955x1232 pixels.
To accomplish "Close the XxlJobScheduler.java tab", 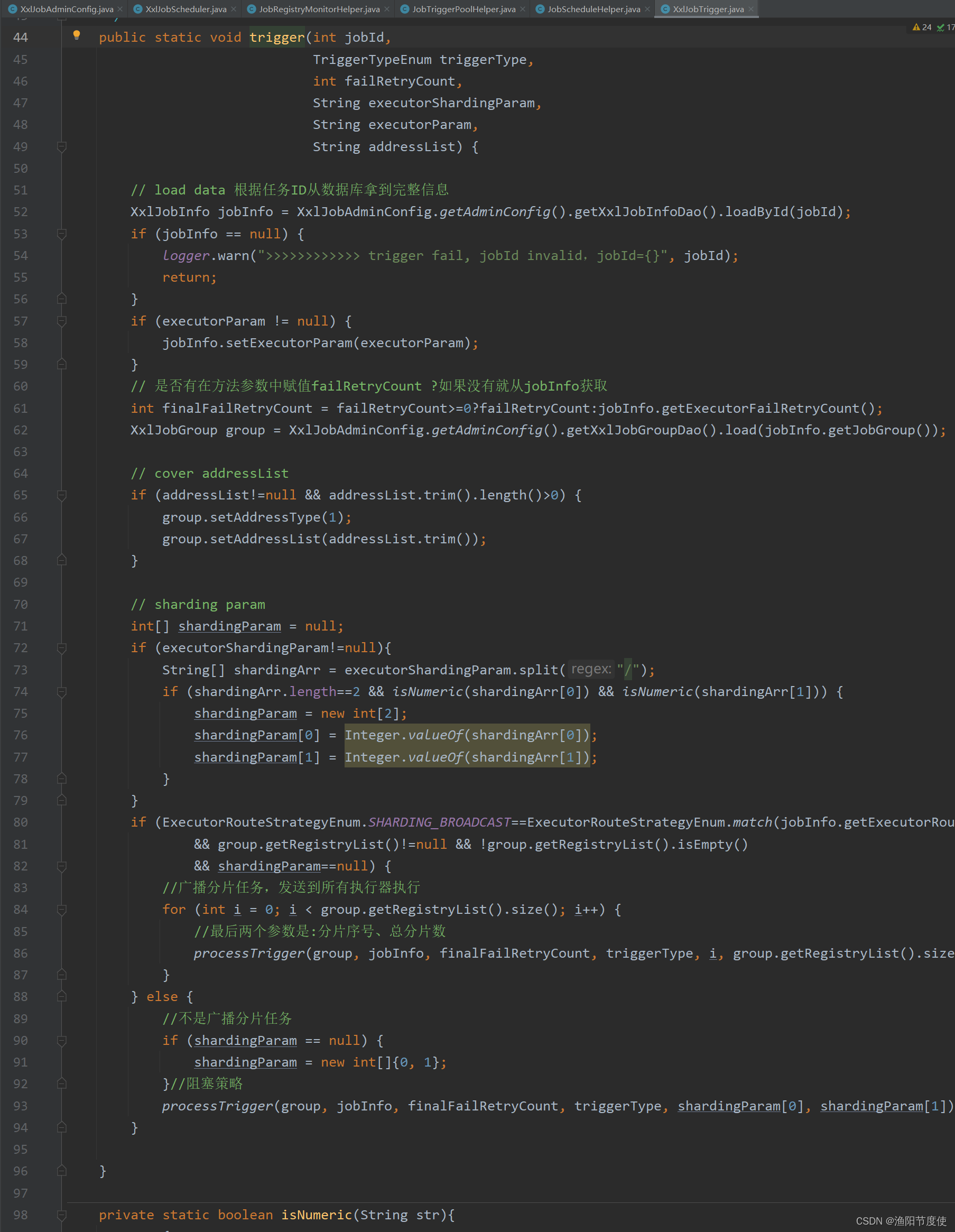I will (x=234, y=9).
